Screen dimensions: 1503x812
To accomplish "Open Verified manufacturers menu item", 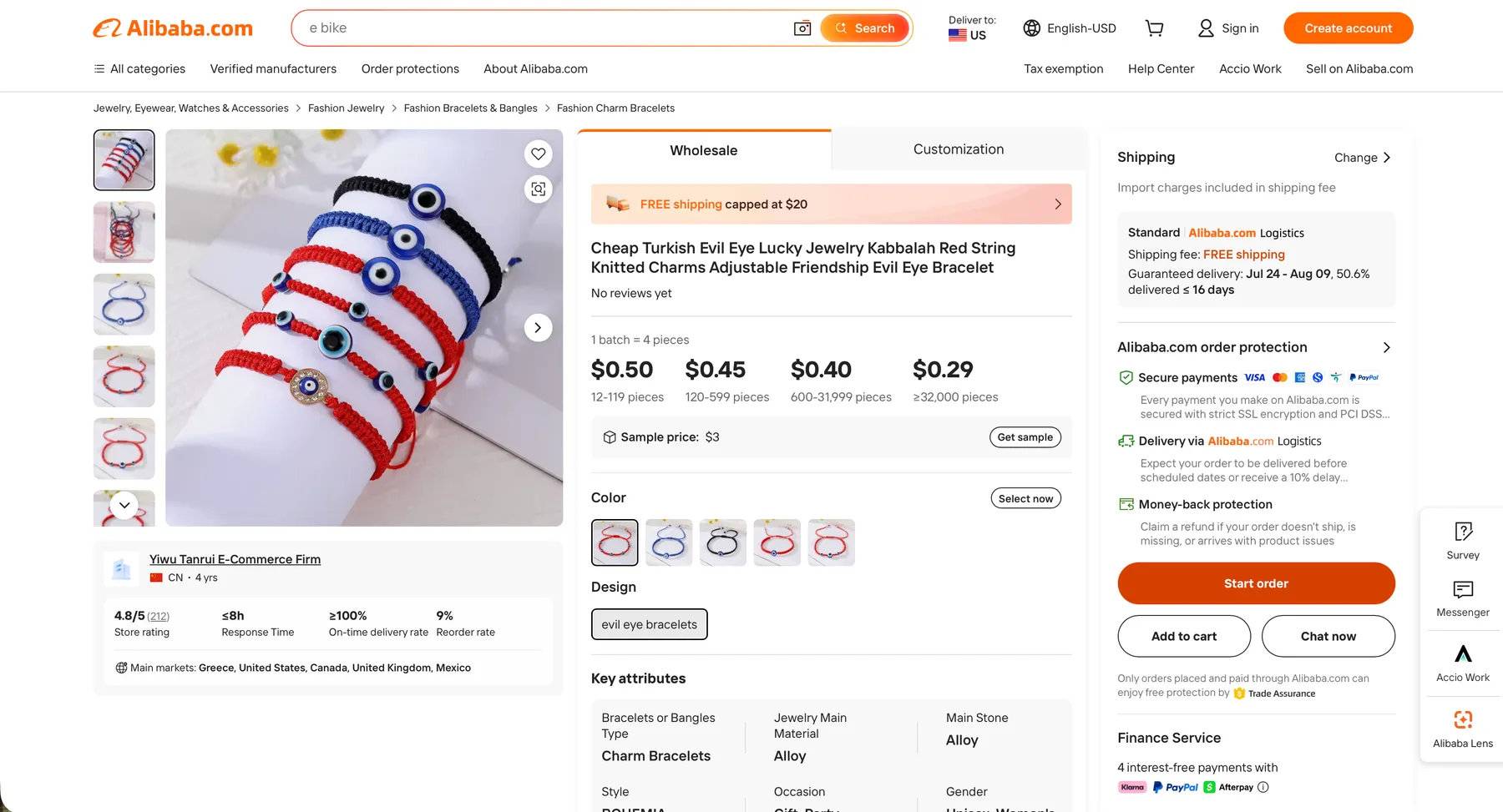I will click(x=273, y=68).
